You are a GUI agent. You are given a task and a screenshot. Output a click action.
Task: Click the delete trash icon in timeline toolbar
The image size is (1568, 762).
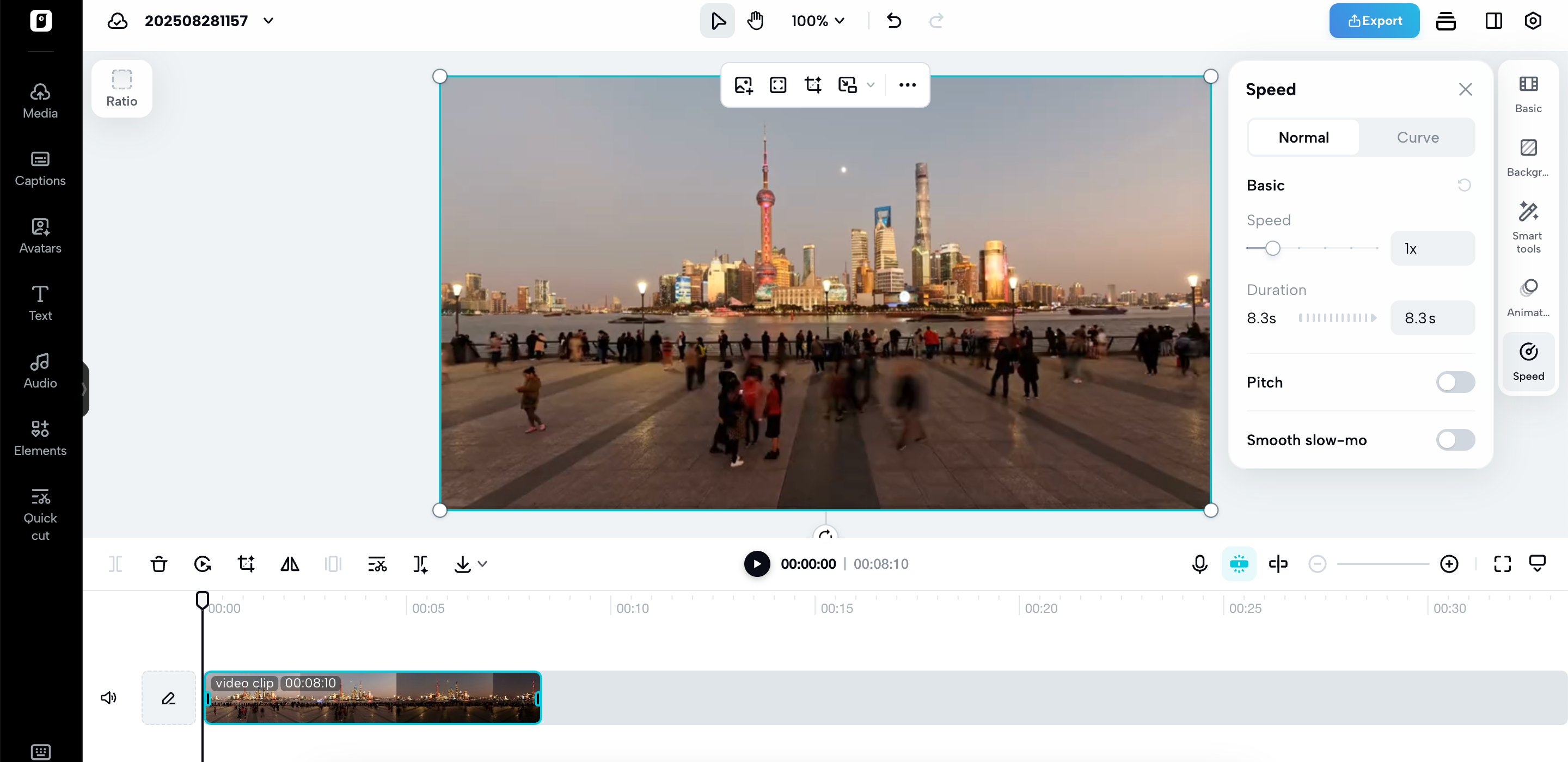tap(159, 564)
